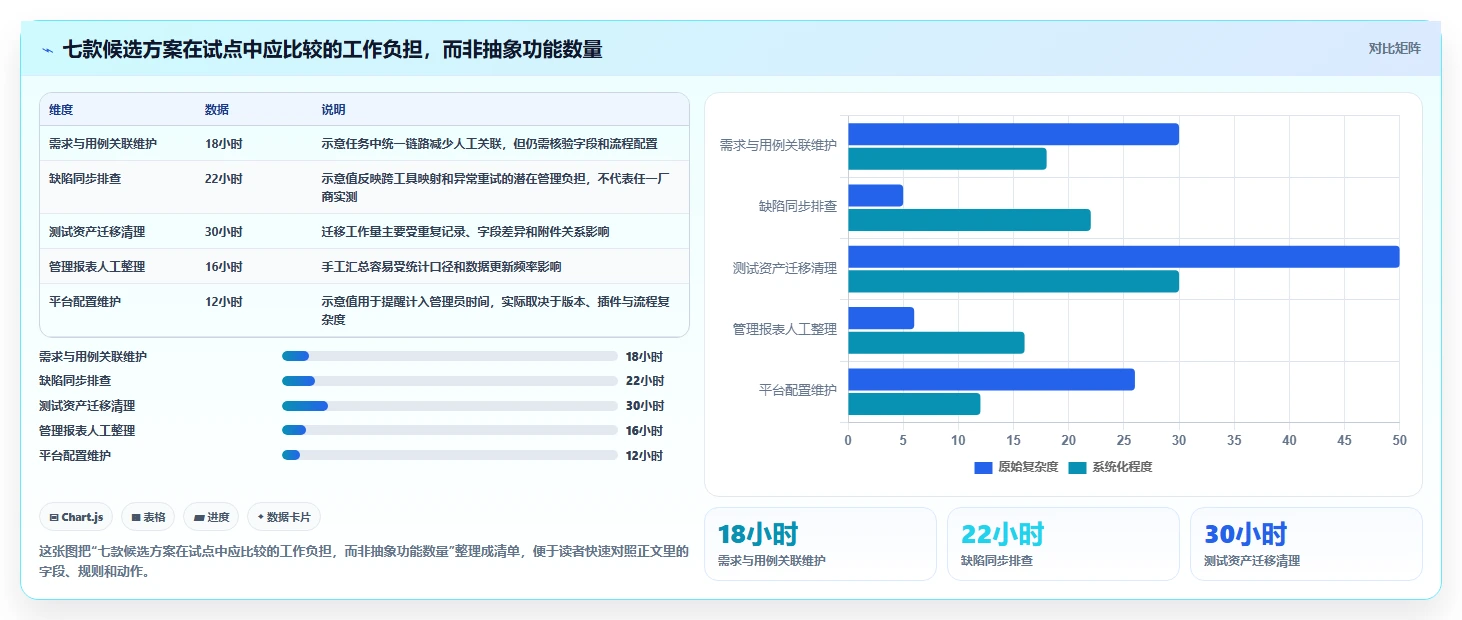
Task: Click the x-axis tick label 50
Action: 1399,440
